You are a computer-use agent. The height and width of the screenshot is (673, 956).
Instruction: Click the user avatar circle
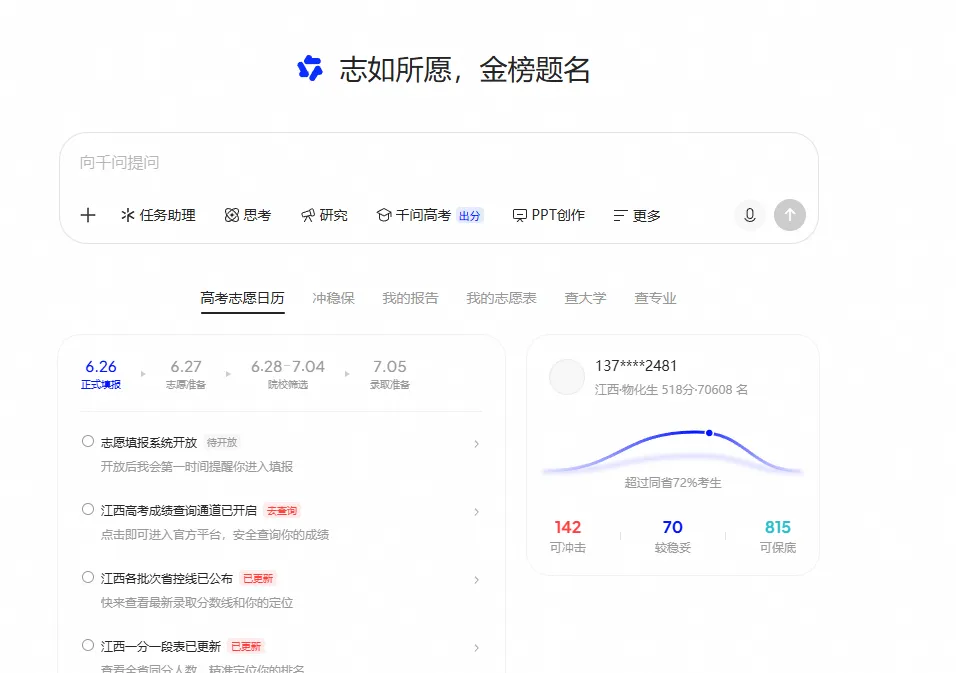click(567, 377)
